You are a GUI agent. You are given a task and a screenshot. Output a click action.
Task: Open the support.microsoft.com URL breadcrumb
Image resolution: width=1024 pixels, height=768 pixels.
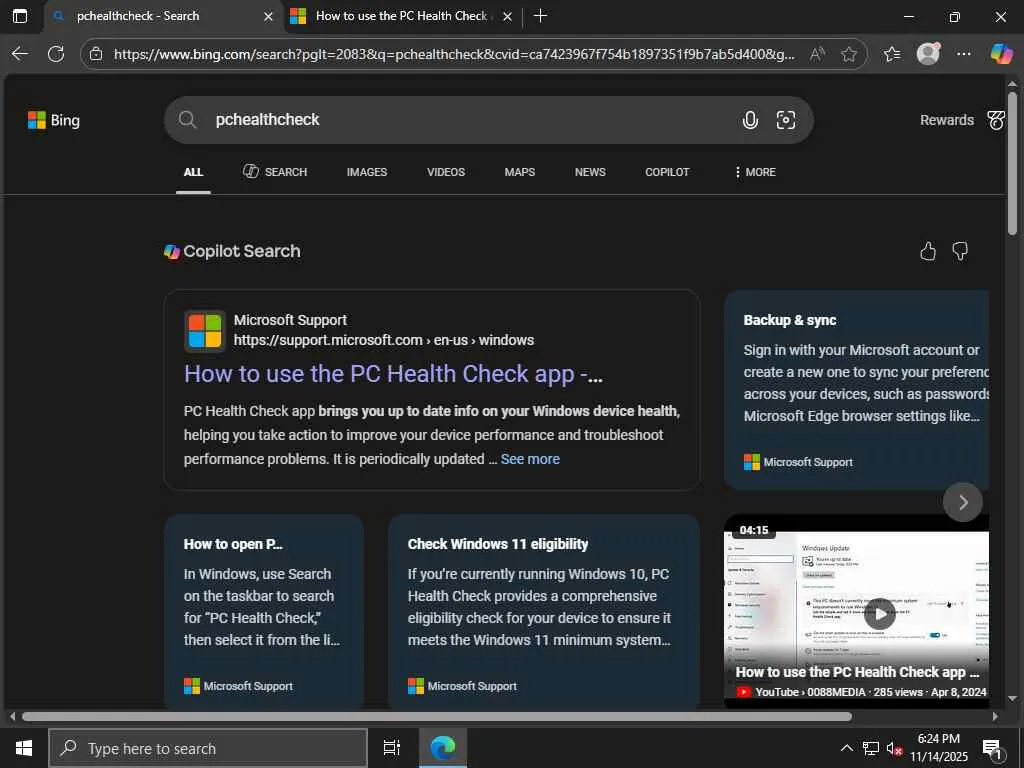point(384,340)
